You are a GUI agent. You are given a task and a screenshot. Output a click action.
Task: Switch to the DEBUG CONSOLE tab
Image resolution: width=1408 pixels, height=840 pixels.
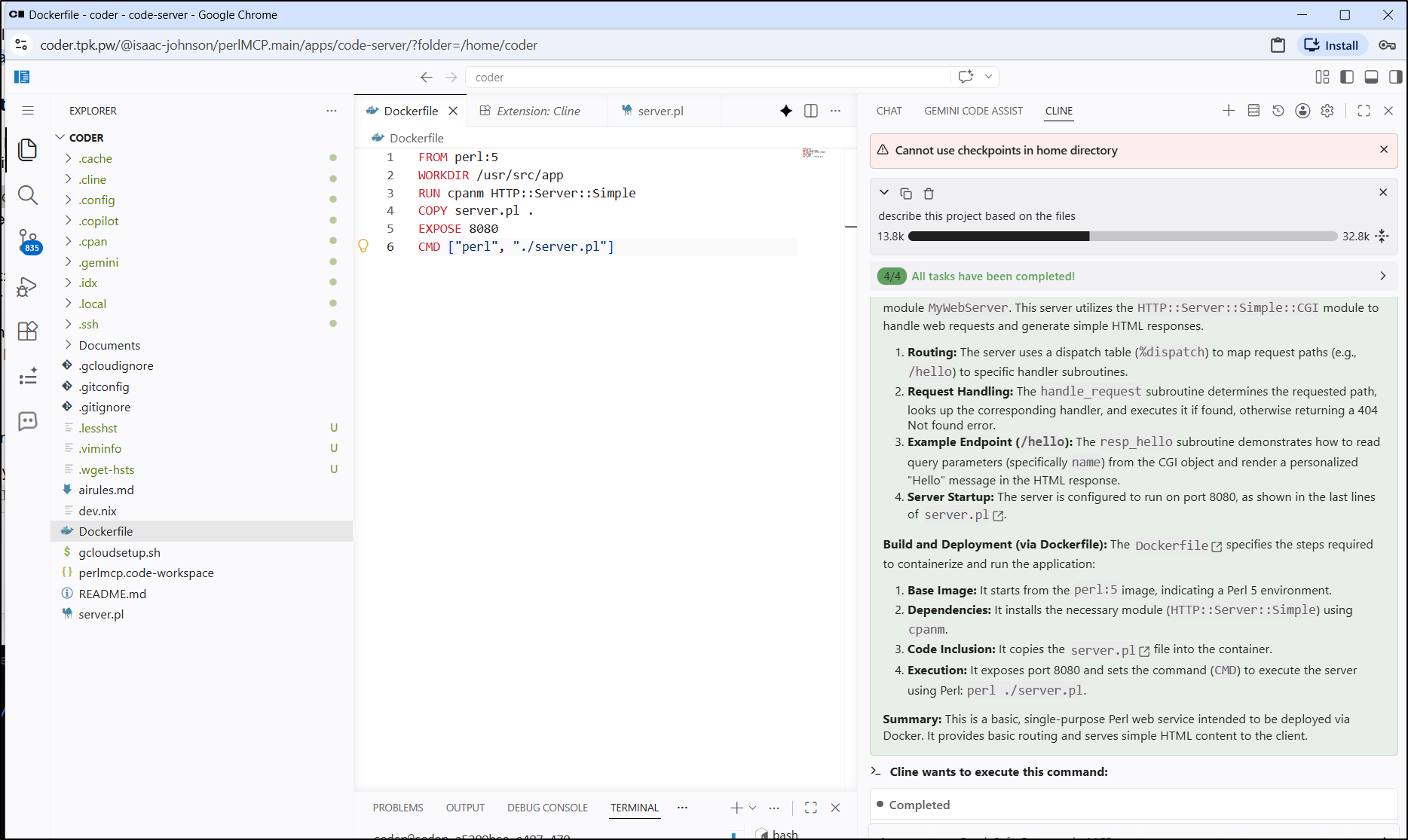[547, 808]
